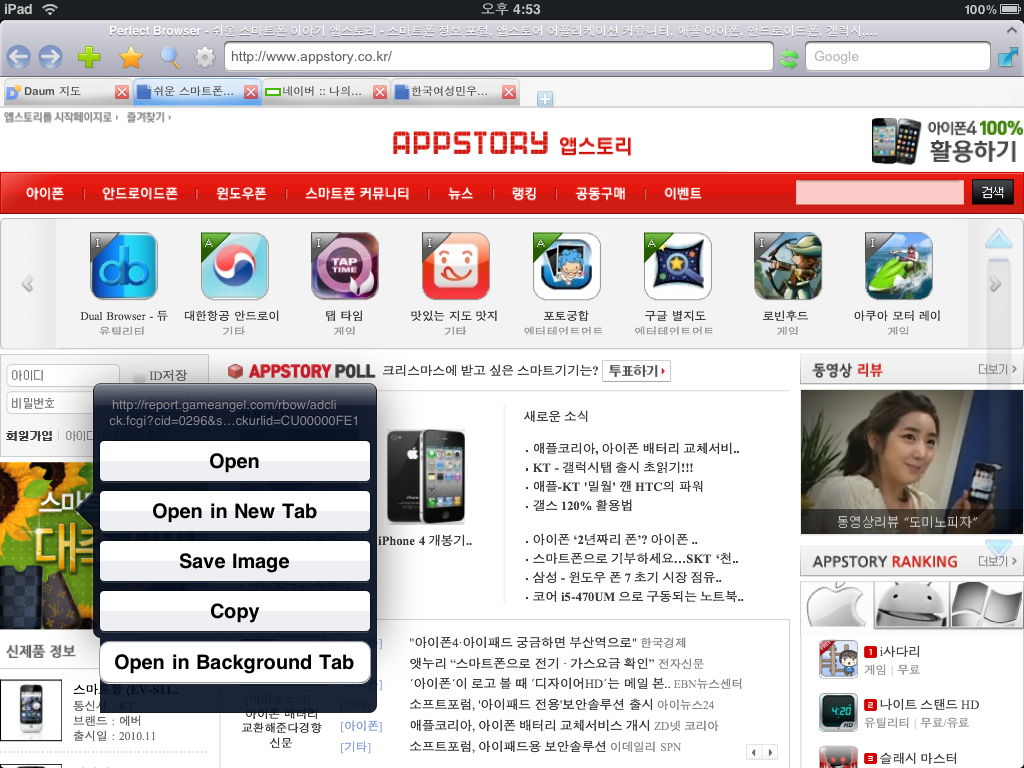This screenshot has width=1024, height=768.
Task: Open browser settings gear icon
Action: (x=205, y=57)
